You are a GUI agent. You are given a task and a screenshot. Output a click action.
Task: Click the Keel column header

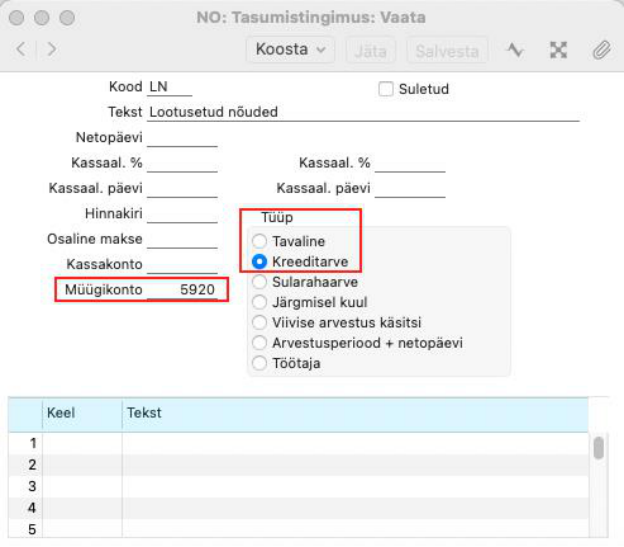coord(82,413)
